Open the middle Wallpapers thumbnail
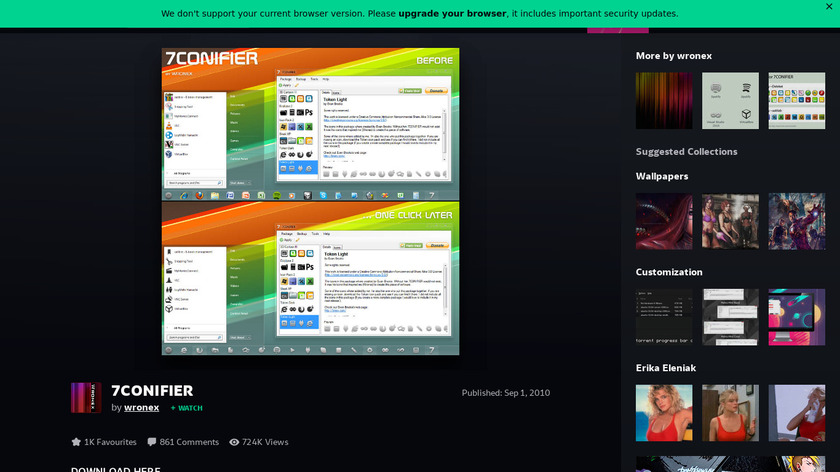Viewport: 840px width, 472px height. point(730,221)
